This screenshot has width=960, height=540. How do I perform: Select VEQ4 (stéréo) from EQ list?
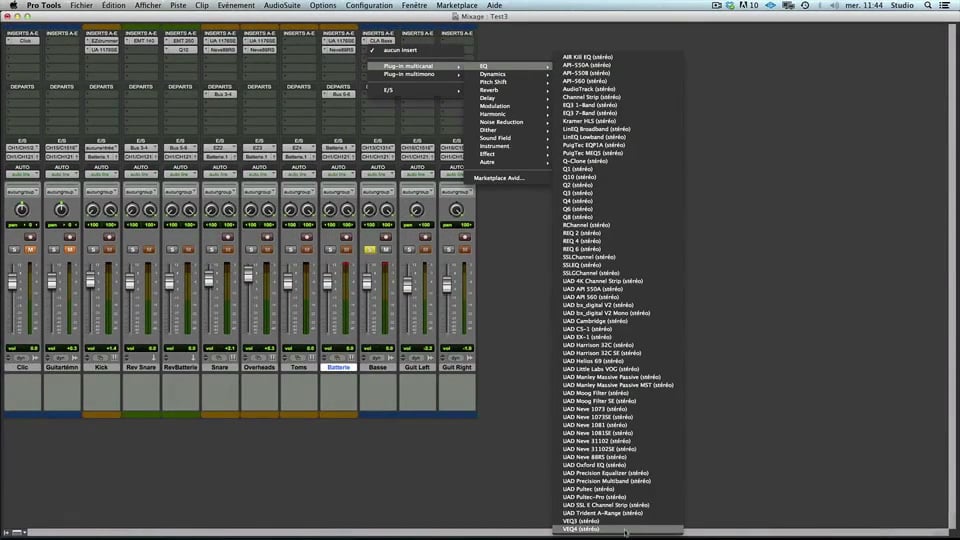click(x=618, y=529)
